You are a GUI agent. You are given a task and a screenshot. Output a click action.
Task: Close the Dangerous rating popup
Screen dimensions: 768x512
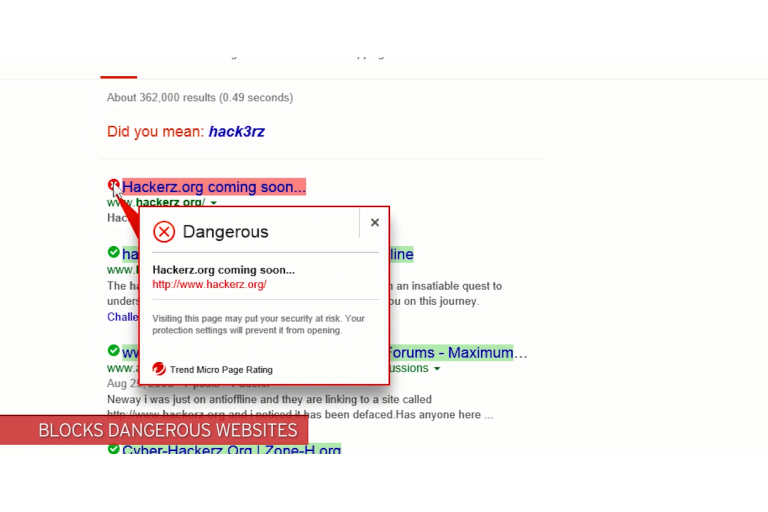point(375,222)
